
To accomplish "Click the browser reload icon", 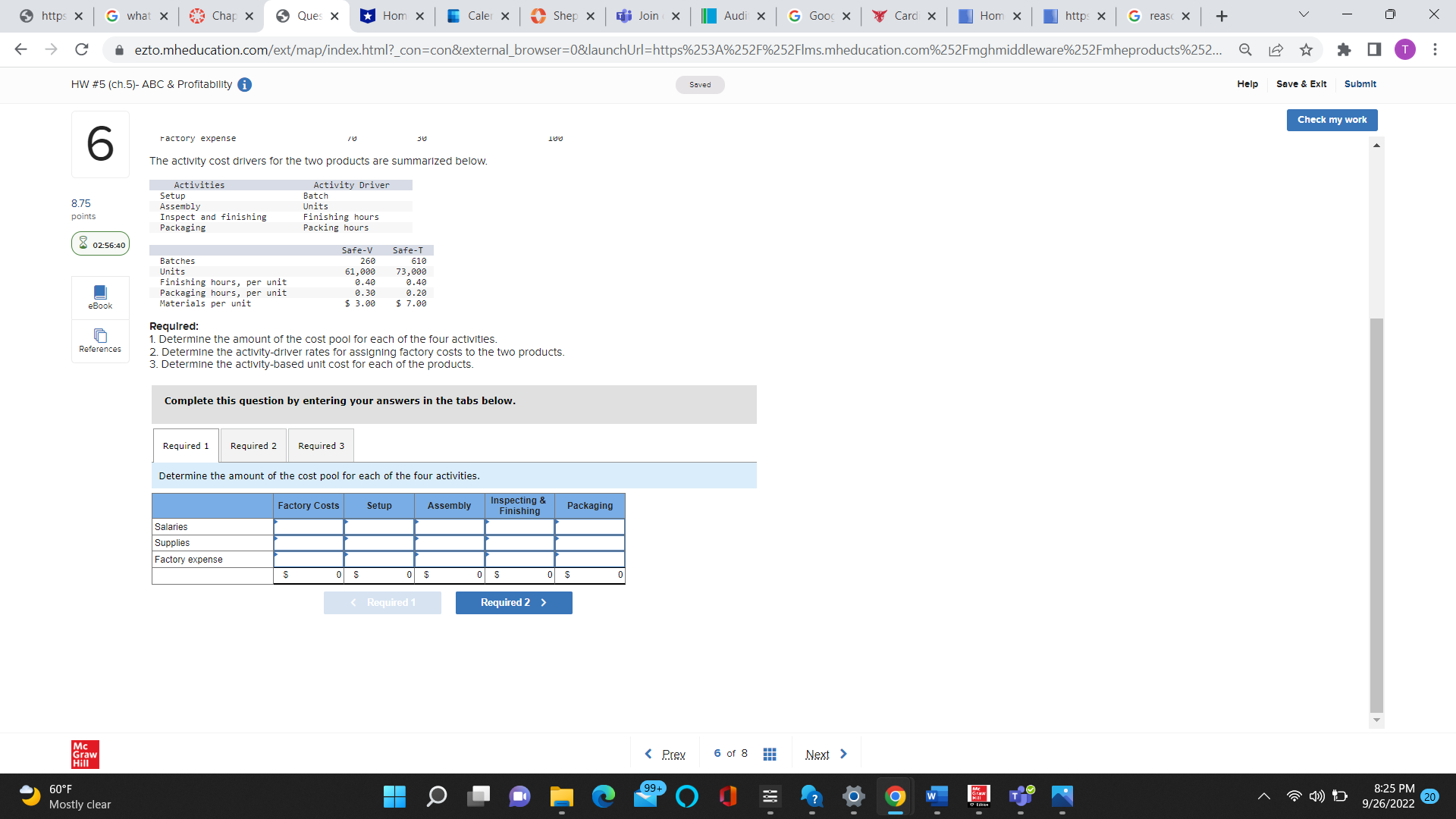I will click(82, 50).
